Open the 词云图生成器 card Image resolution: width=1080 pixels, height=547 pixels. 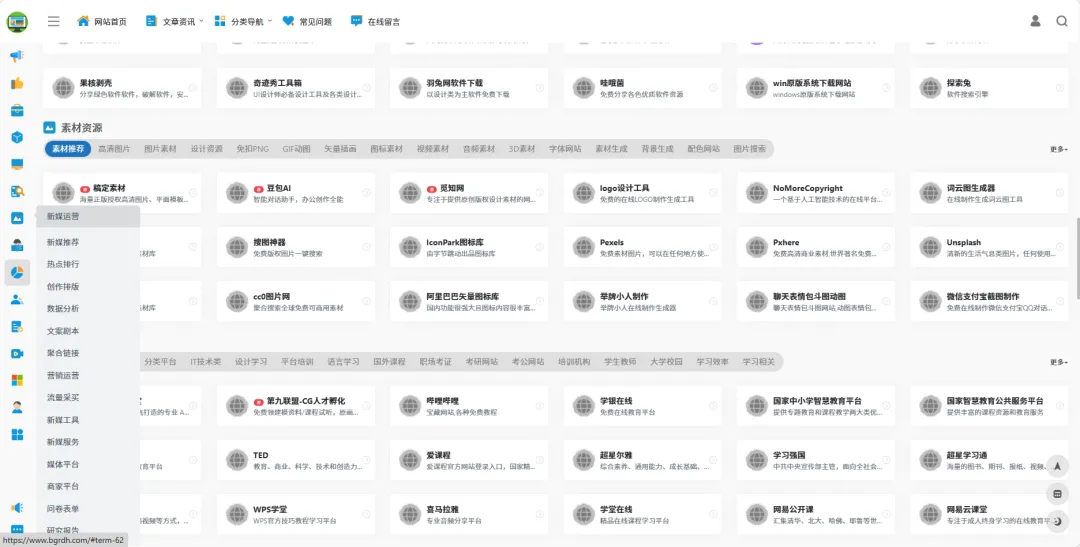click(989, 193)
